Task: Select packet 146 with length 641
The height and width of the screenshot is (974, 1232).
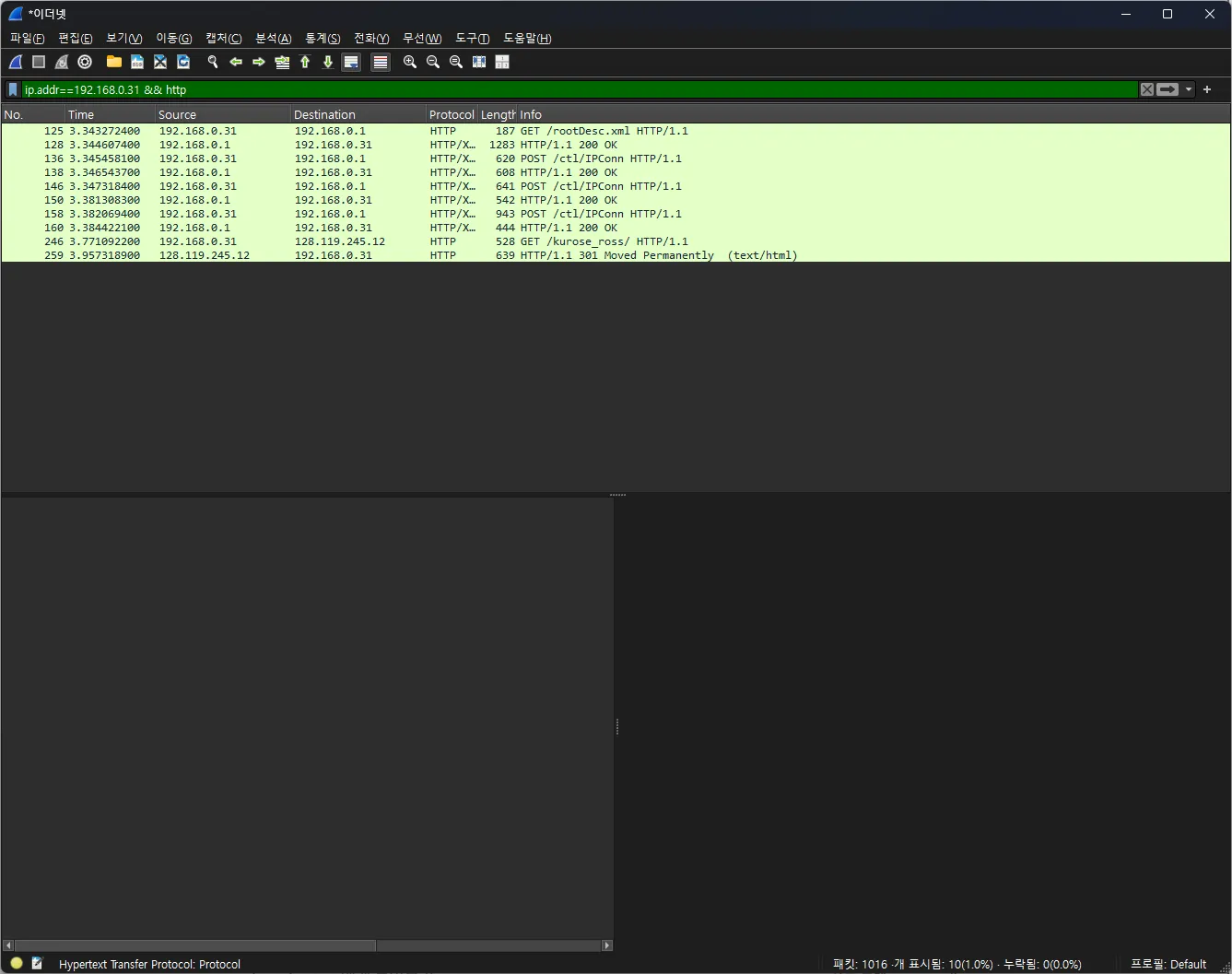Action: click(x=616, y=186)
